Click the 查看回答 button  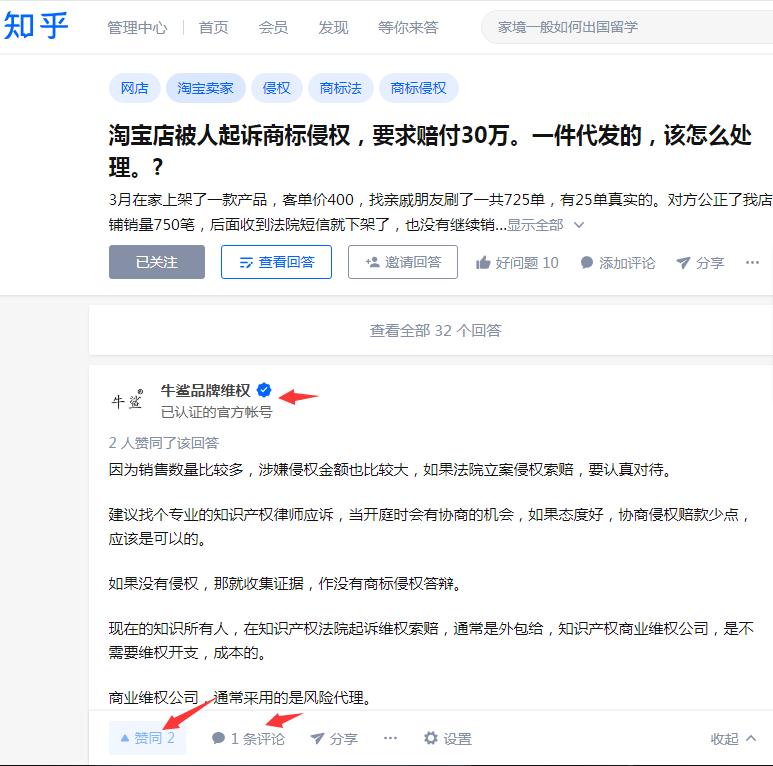coord(276,262)
